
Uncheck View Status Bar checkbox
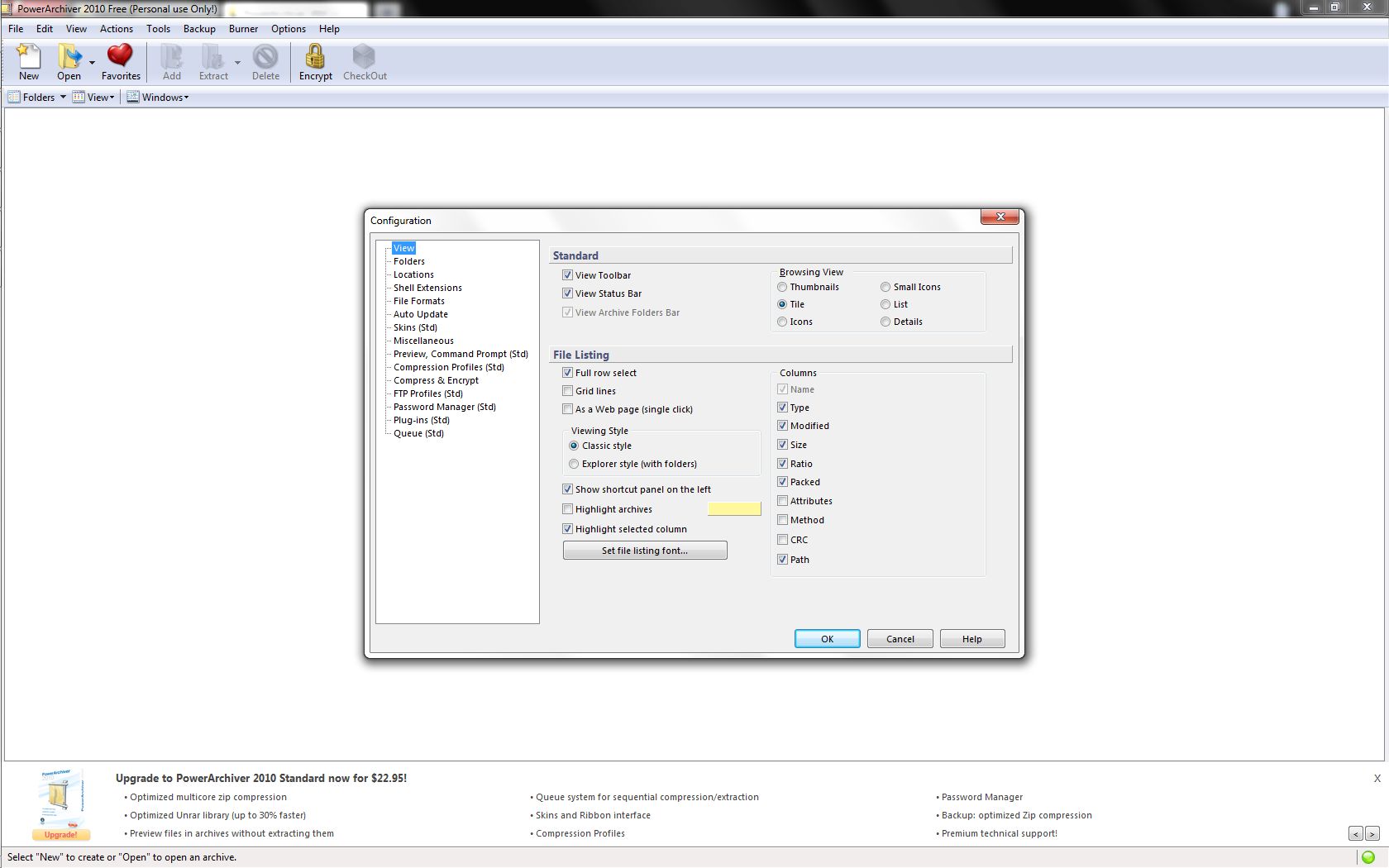(x=567, y=293)
